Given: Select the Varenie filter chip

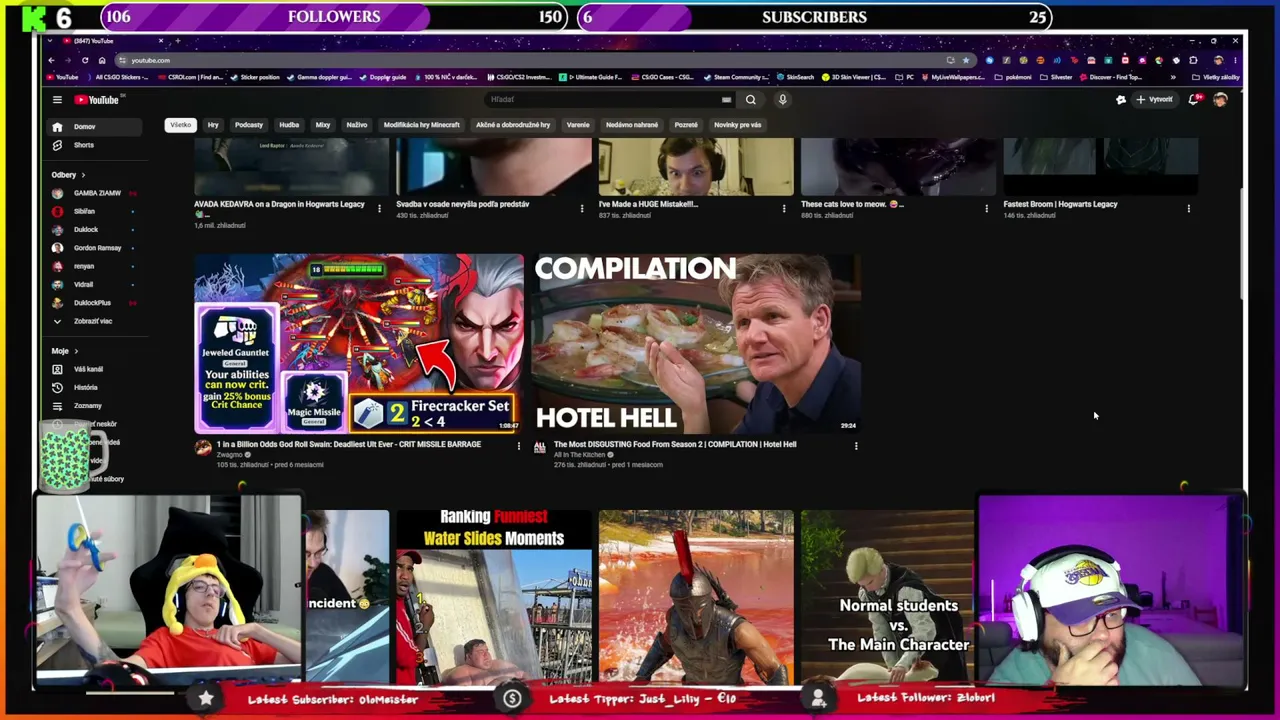Looking at the screenshot, I should click(x=578, y=125).
